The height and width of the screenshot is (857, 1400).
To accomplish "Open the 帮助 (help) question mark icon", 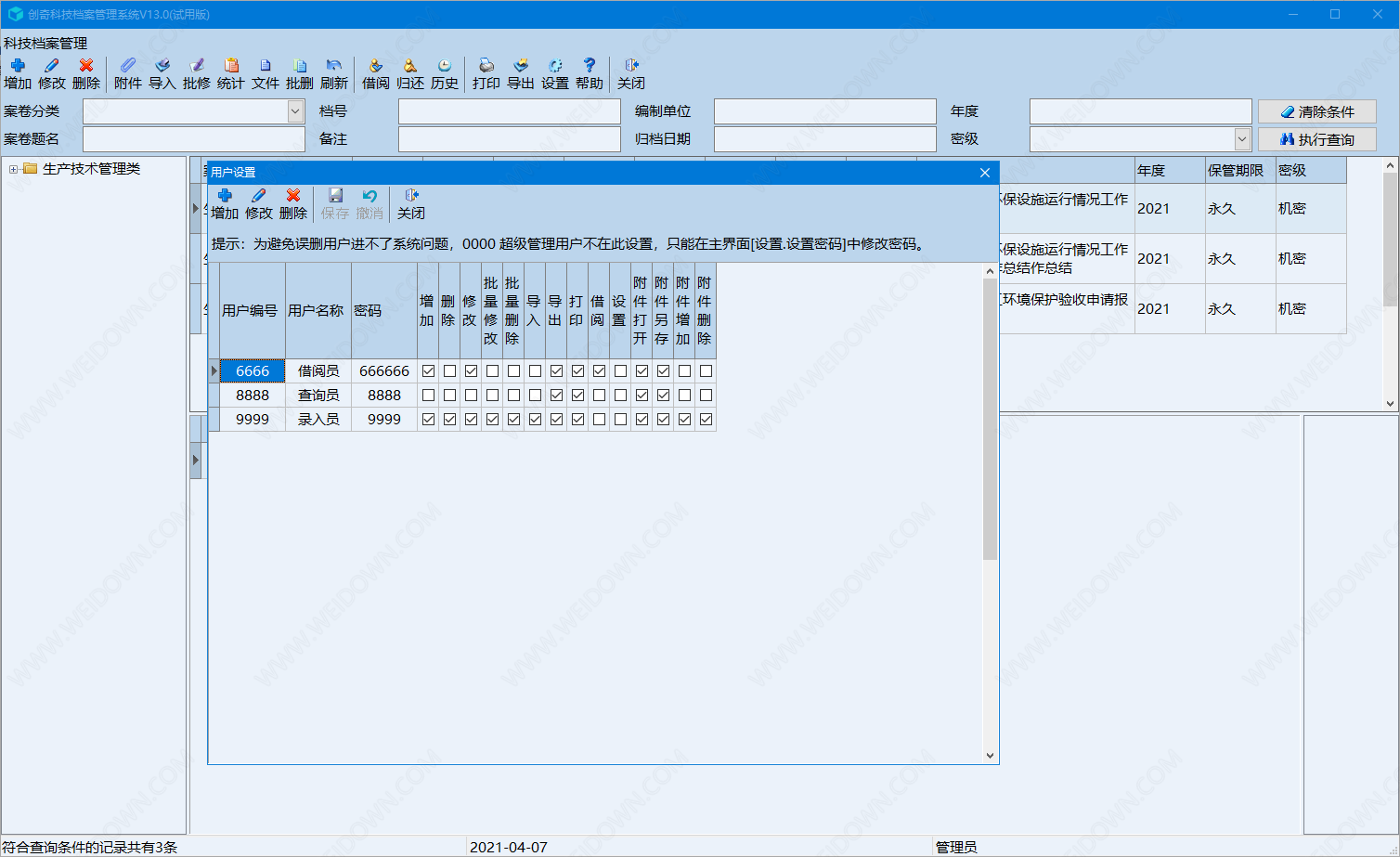I will click(590, 73).
